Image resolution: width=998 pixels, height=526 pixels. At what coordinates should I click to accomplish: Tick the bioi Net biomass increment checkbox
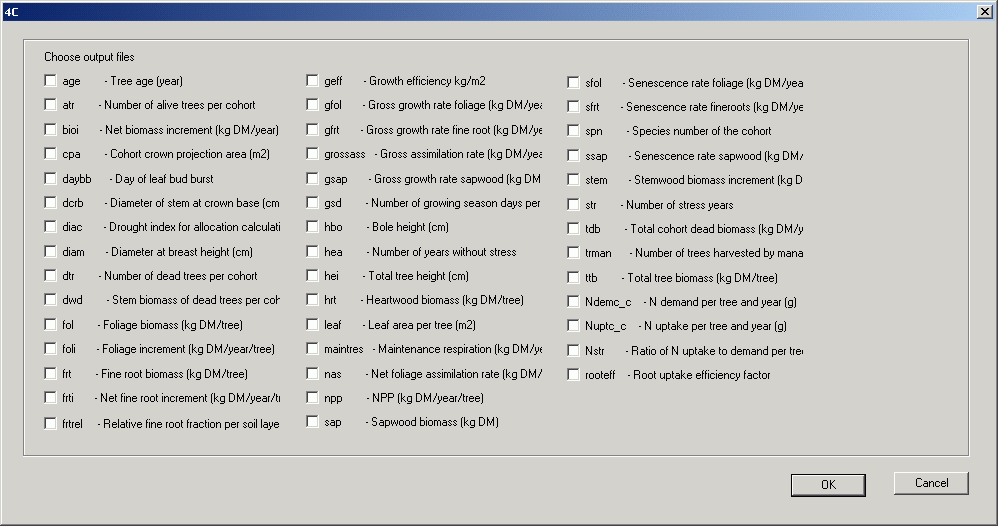[x=51, y=130]
